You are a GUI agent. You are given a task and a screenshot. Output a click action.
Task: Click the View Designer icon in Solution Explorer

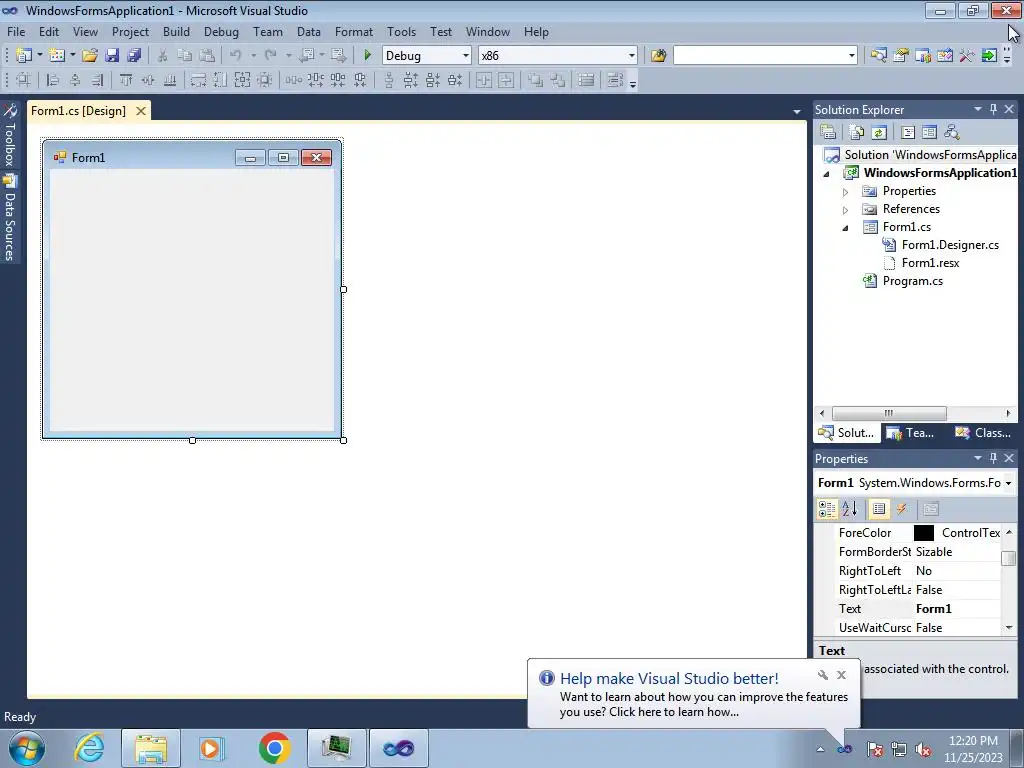click(930, 133)
